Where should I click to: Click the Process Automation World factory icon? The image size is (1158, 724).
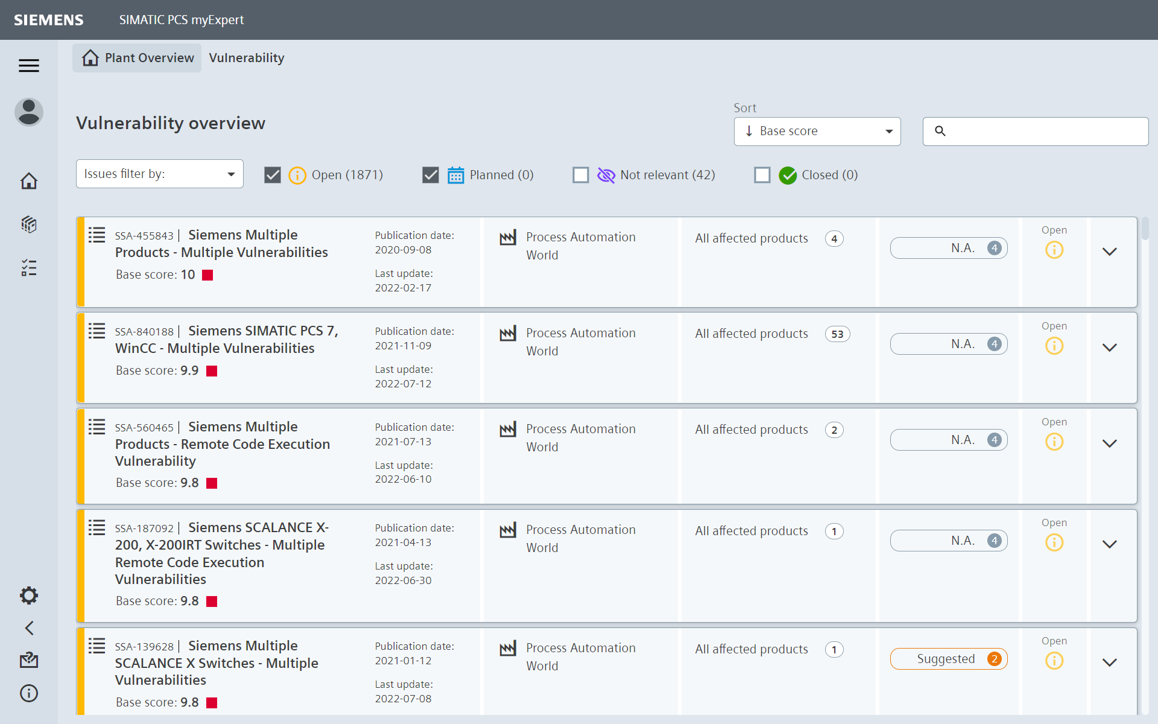pos(509,237)
